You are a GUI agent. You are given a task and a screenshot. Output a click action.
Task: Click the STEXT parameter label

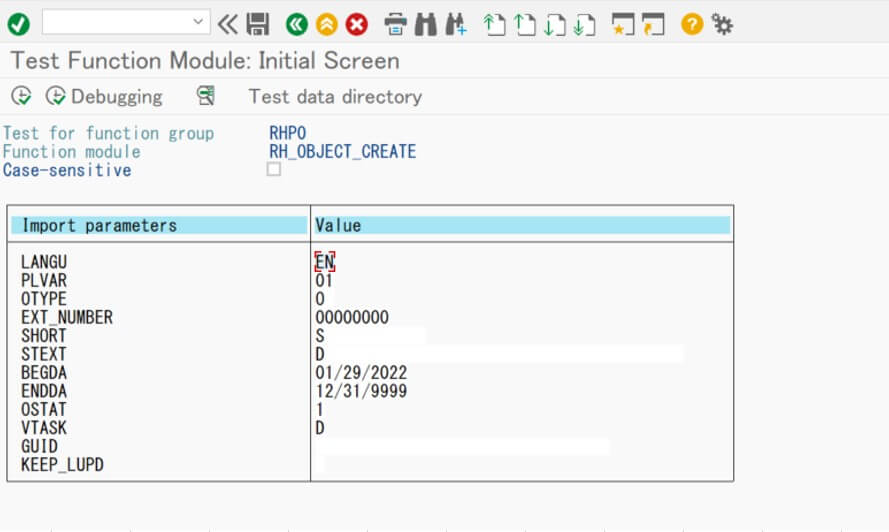44,354
